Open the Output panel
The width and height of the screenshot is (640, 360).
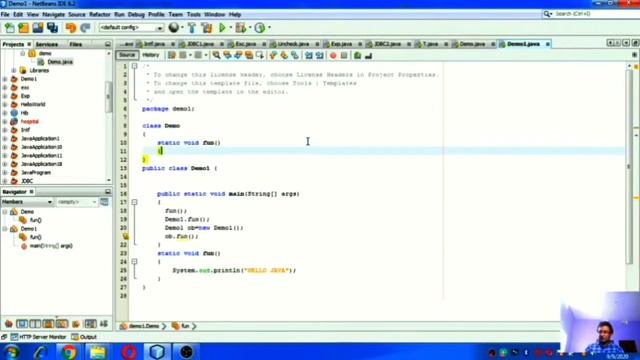tap(84, 337)
